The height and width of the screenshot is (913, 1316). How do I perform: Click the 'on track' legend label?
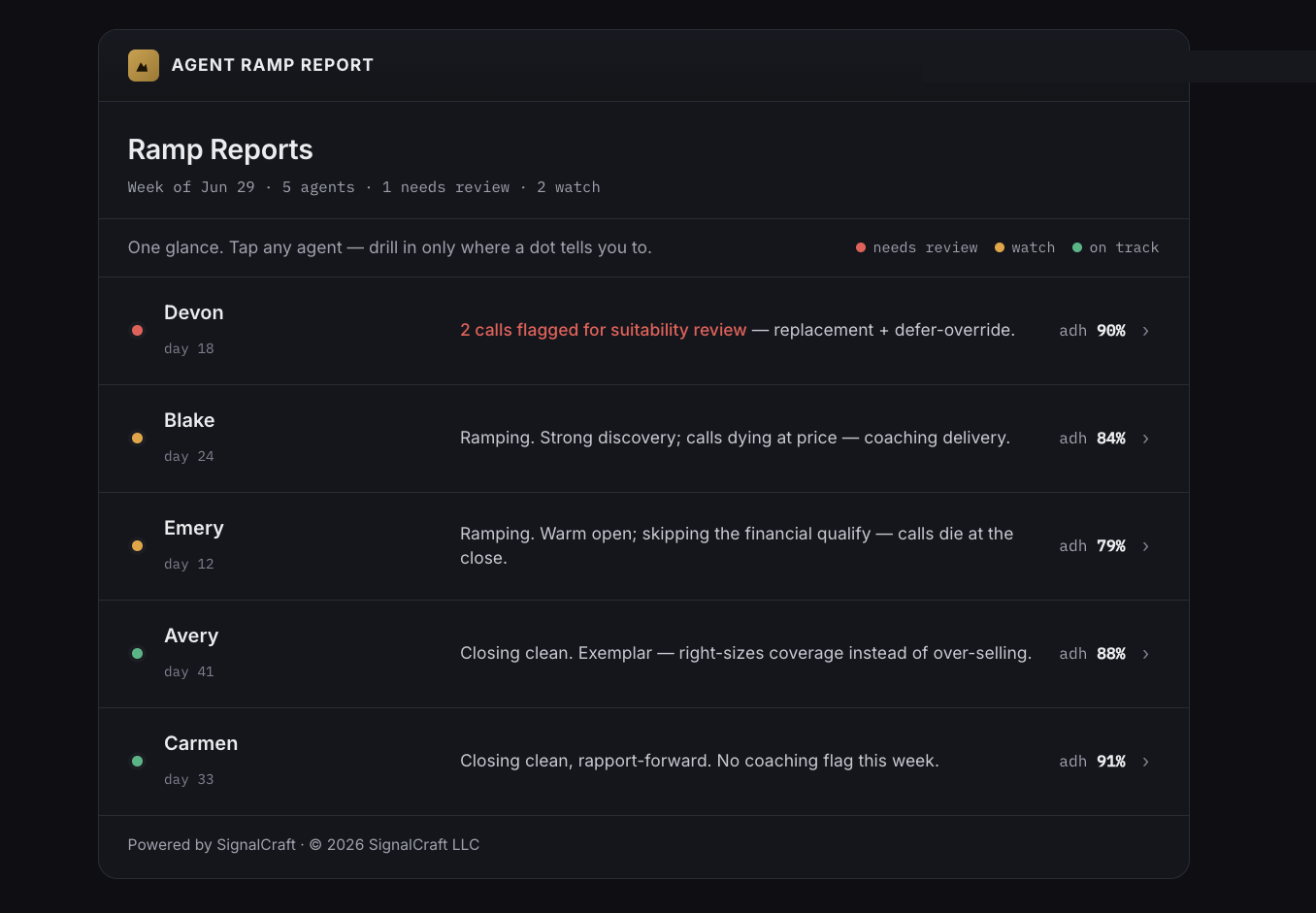pos(1124,247)
